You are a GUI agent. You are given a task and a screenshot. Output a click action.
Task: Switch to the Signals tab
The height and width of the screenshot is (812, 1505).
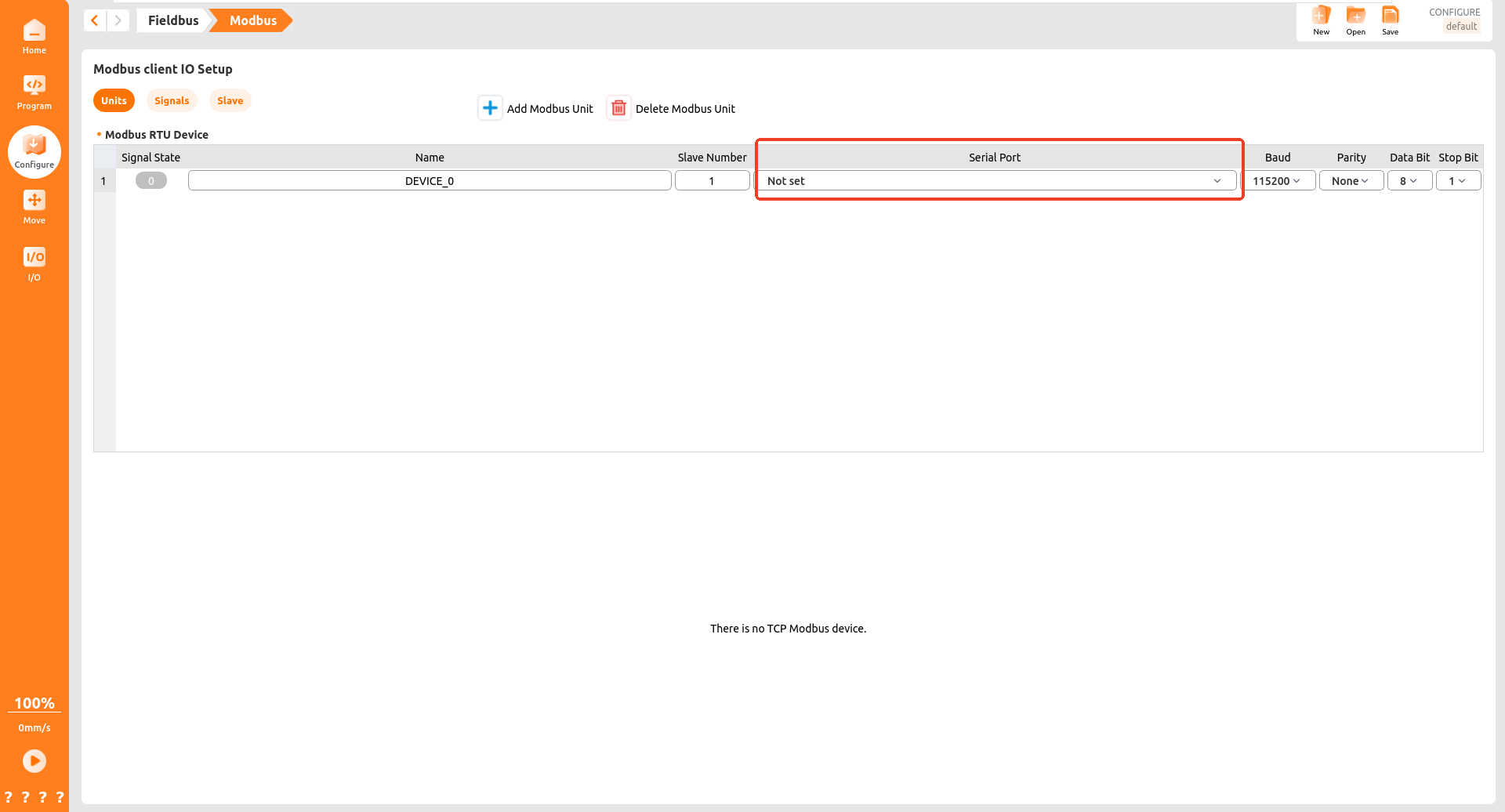coord(172,100)
